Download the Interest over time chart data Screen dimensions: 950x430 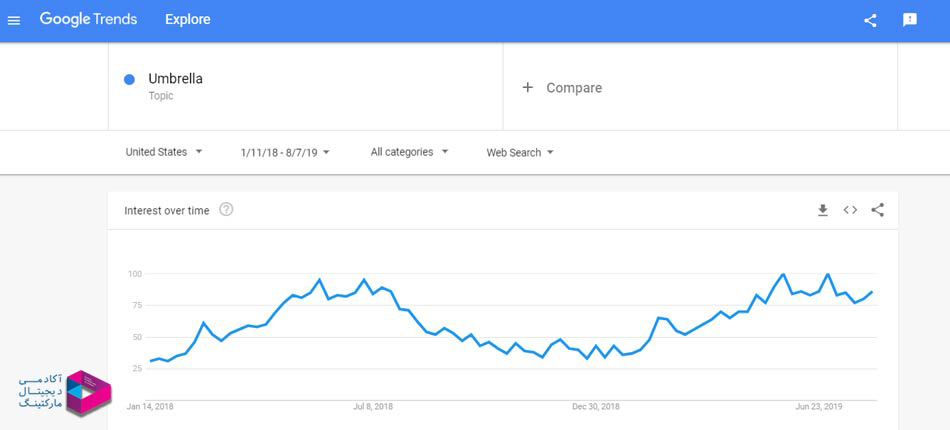pyautogui.click(x=823, y=210)
